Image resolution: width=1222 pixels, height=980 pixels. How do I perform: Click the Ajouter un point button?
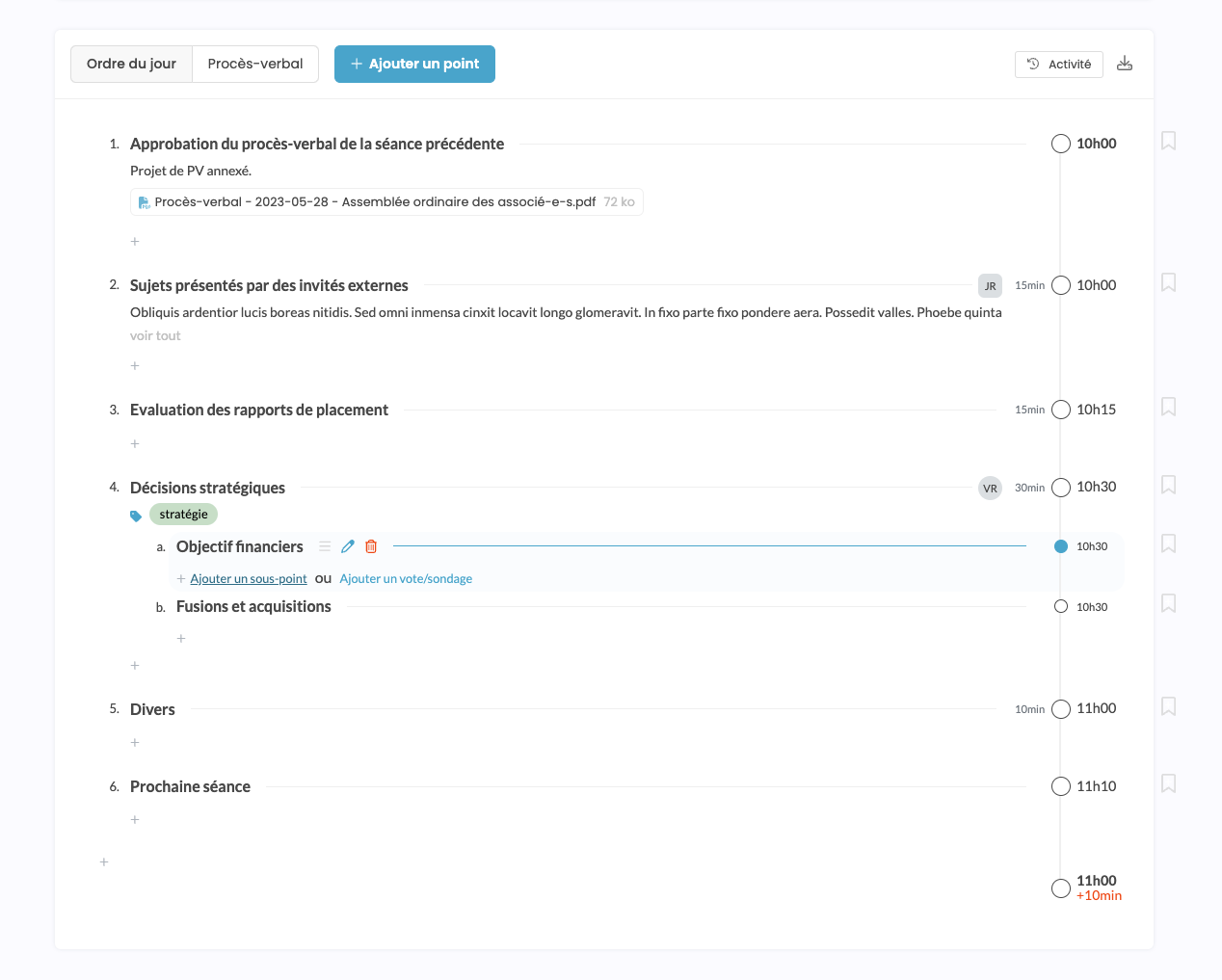coord(414,64)
